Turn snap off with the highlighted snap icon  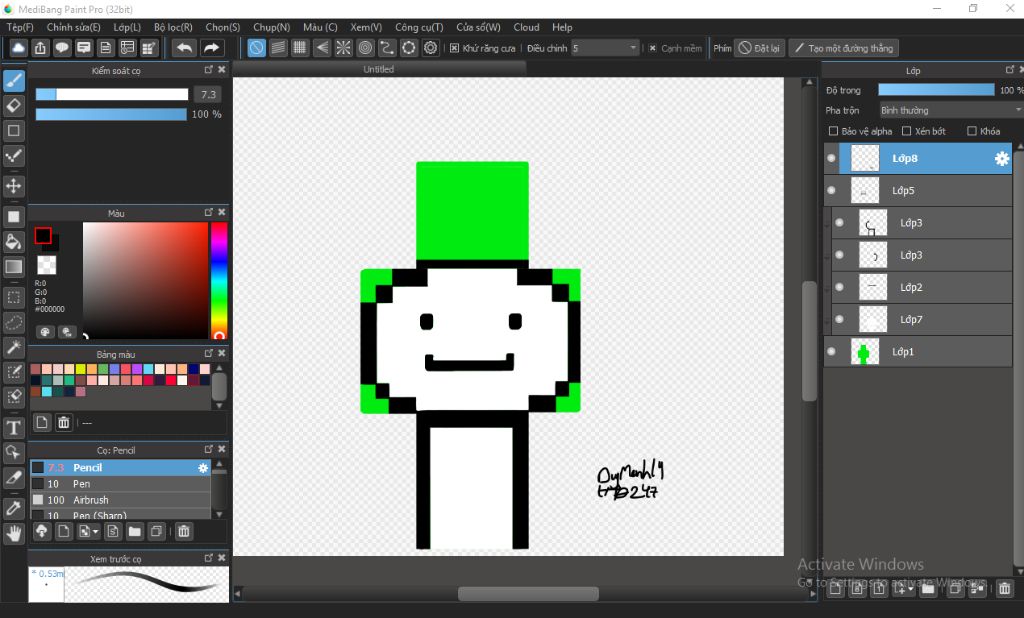pos(257,48)
